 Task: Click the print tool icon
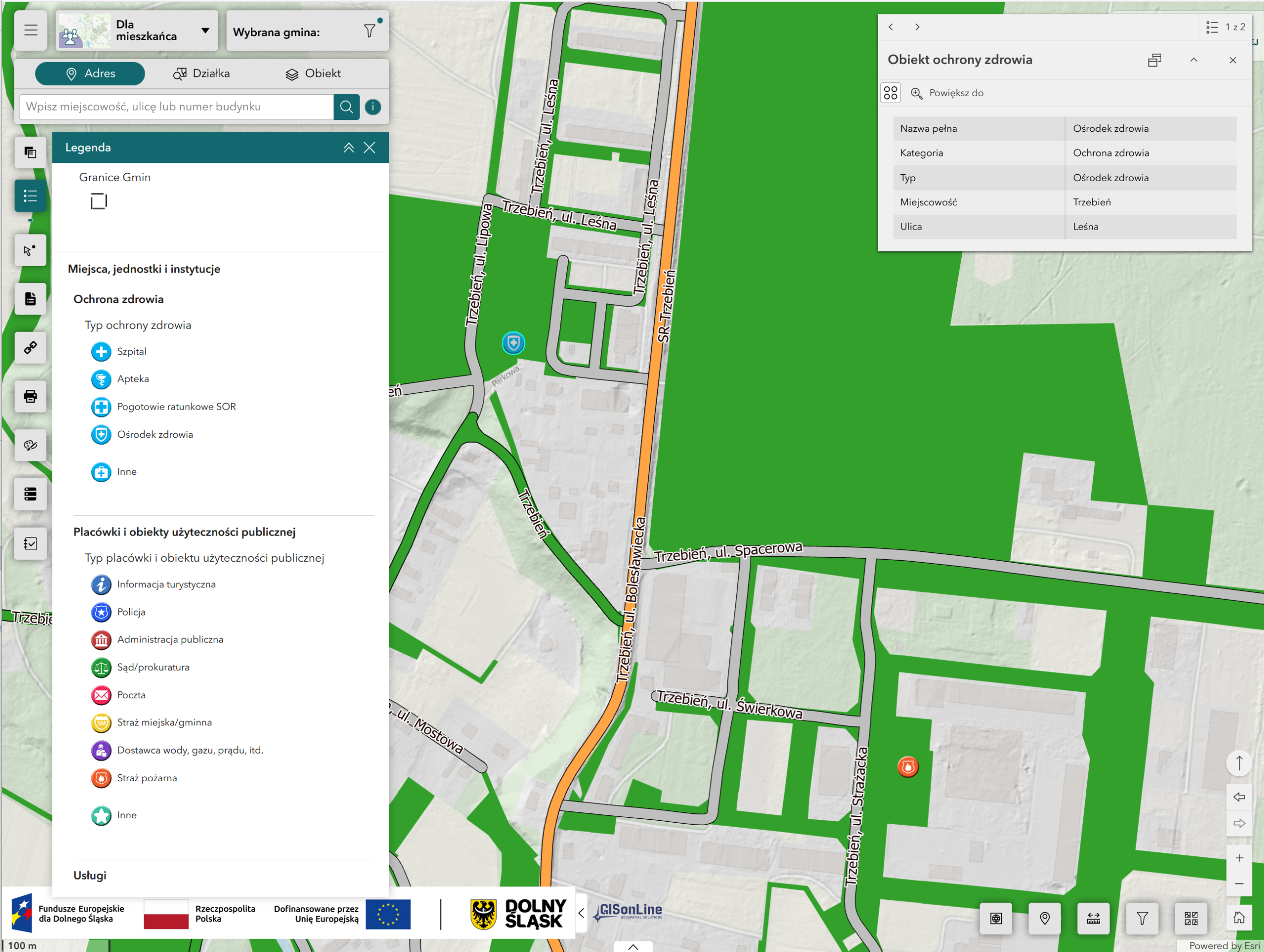[x=30, y=396]
